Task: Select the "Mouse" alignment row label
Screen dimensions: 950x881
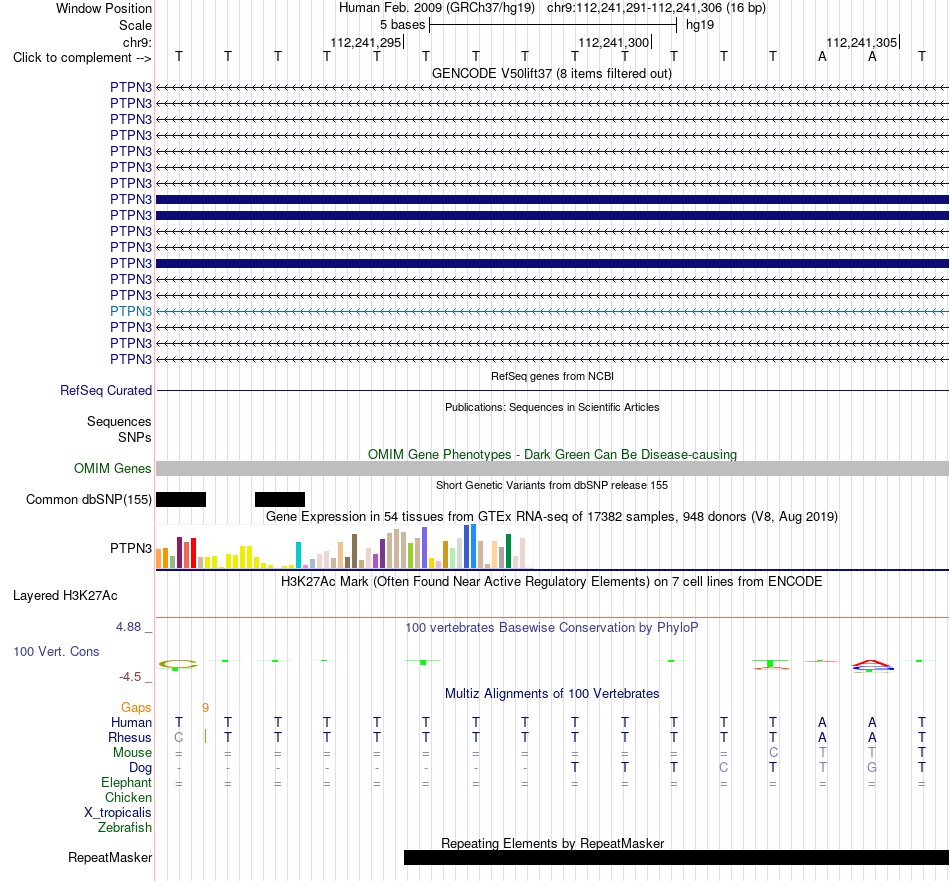Action: [x=132, y=753]
